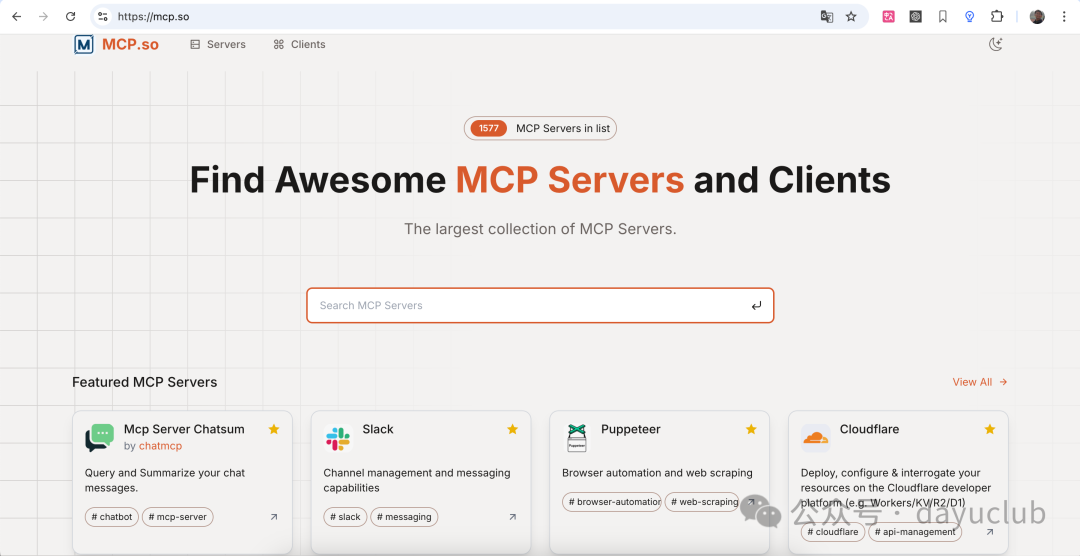Open the Cloudflare card title

point(869,429)
